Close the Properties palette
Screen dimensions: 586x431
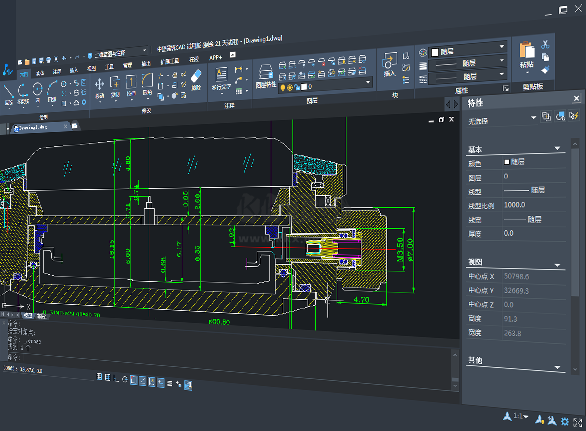point(576,98)
